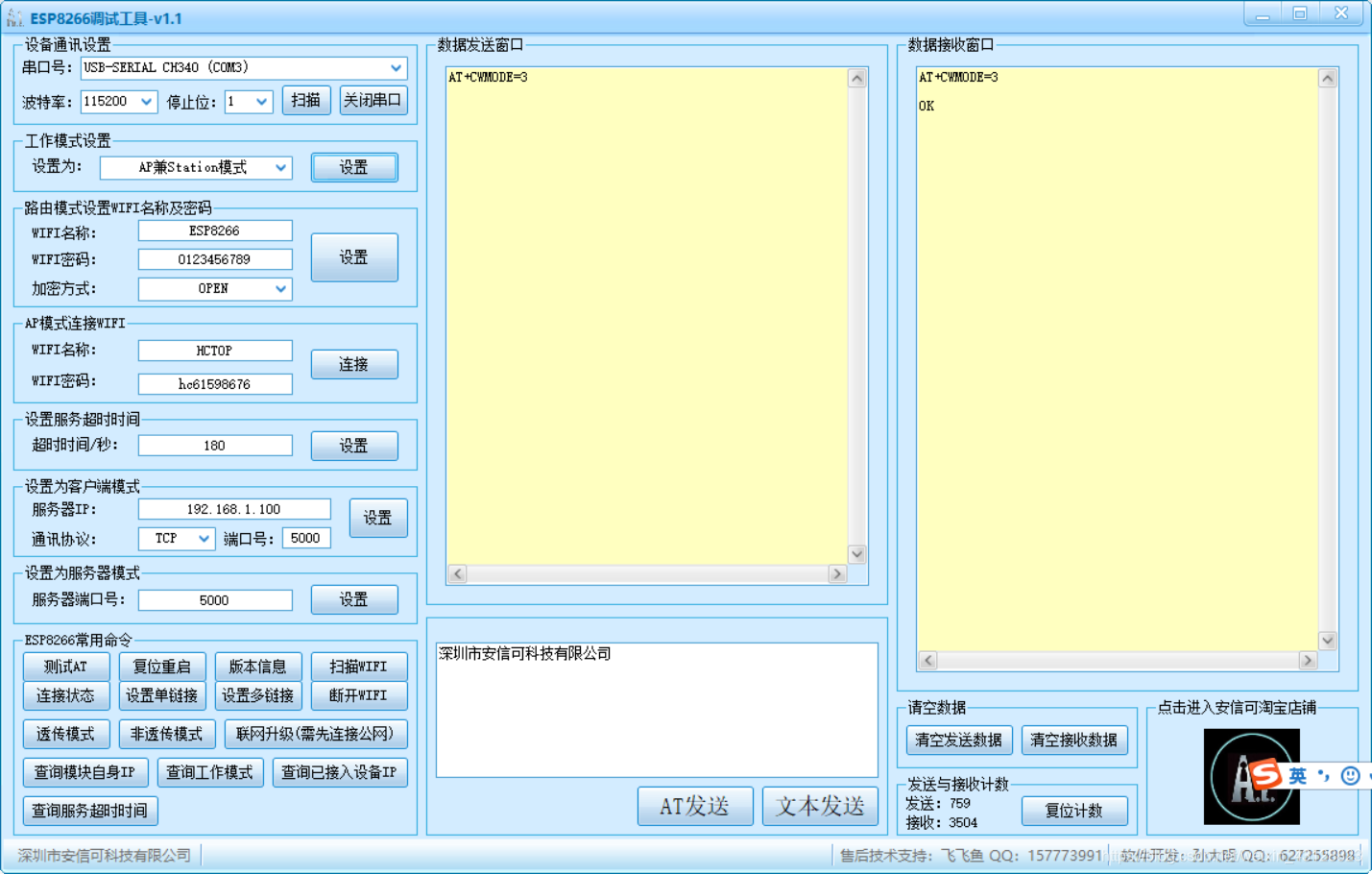Click 设置 button in 设置为服务器模式 group

(354, 599)
